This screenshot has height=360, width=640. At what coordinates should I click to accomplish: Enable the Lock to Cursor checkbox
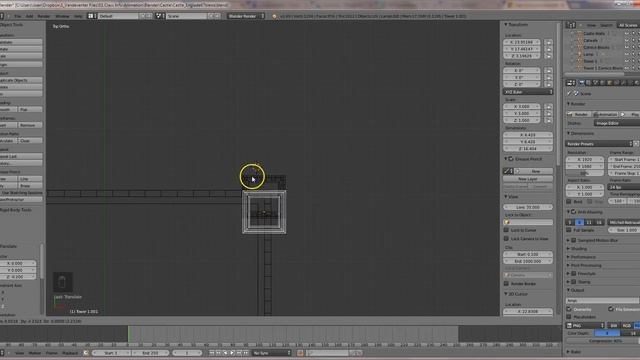[506, 230]
